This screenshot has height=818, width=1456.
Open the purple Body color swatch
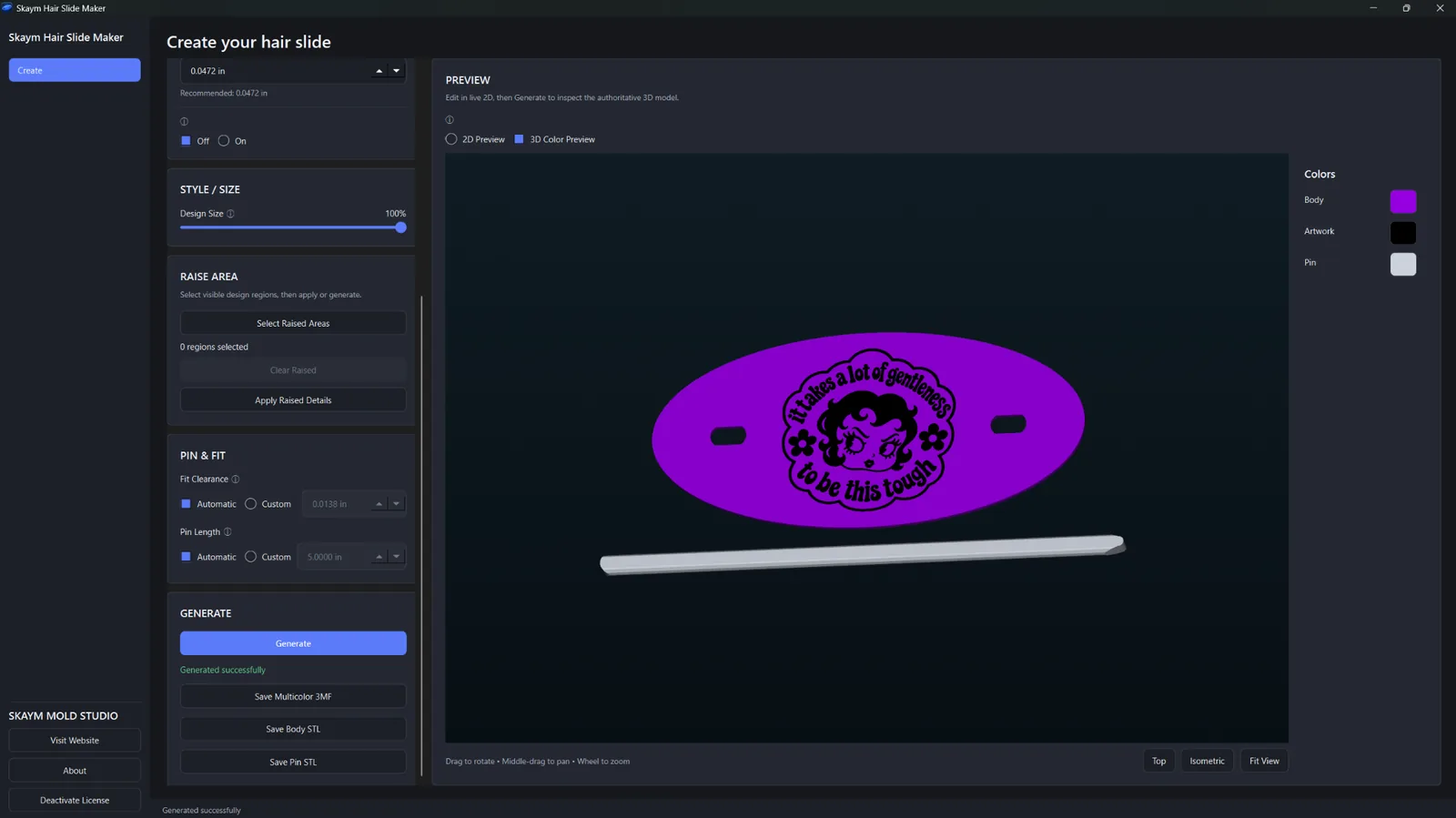[x=1403, y=201]
